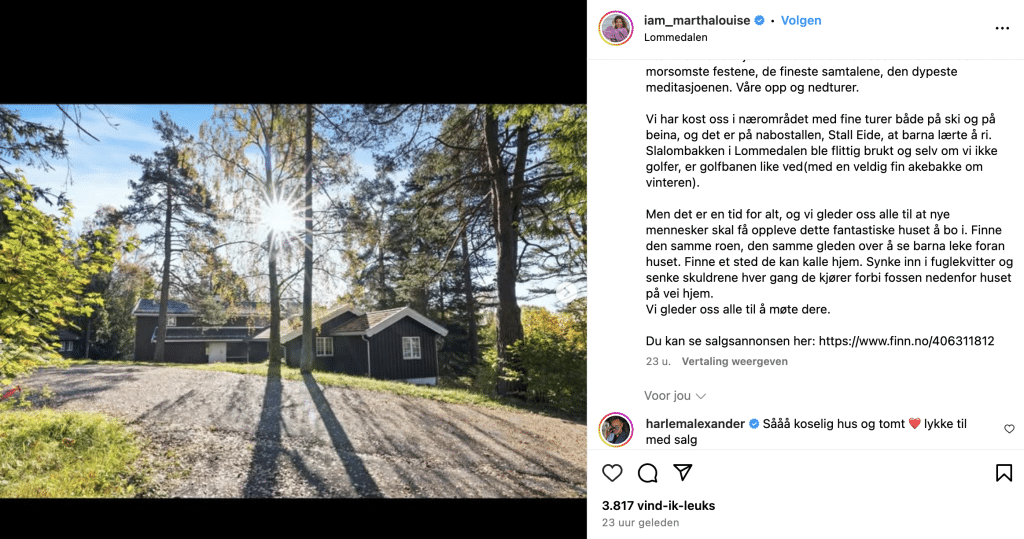Click the chevron beside Voor jou
This screenshot has width=1024, height=539.
[701, 397]
